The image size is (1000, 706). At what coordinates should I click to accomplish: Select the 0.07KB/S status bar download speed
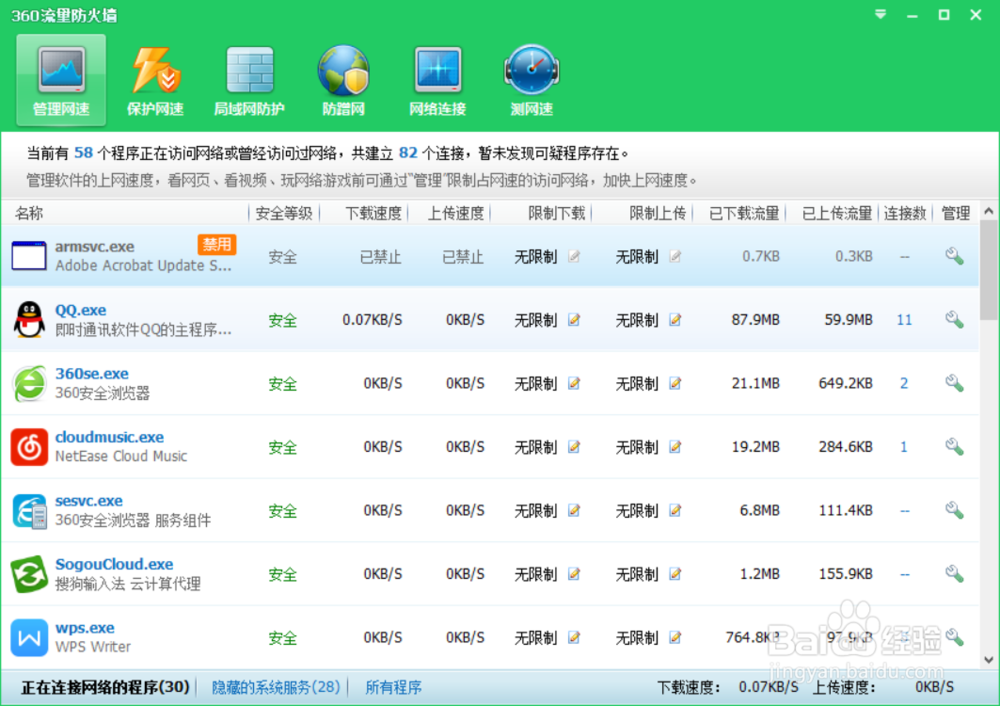[x=768, y=687]
